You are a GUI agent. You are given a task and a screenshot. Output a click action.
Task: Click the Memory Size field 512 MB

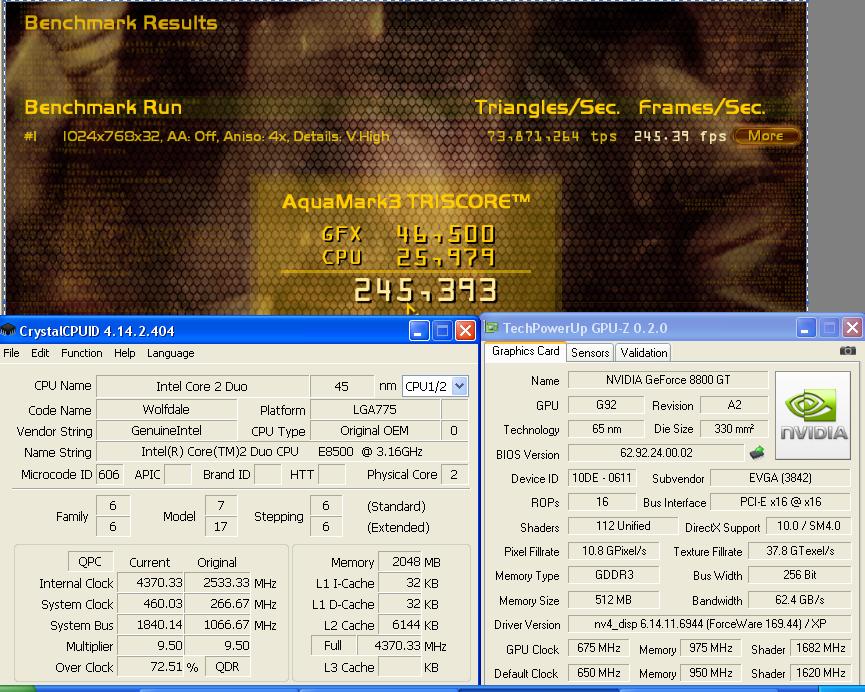[613, 600]
